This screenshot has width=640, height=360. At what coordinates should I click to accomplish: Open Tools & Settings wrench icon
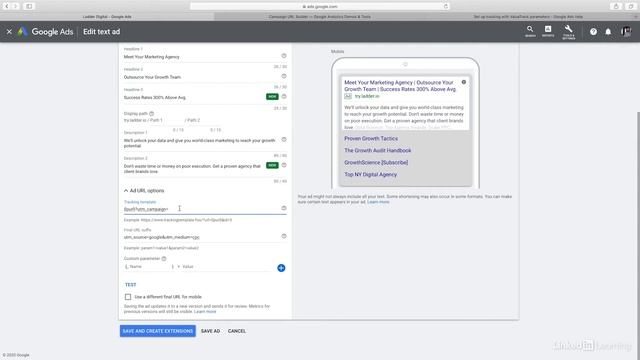pyautogui.click(x=569, y=31)
